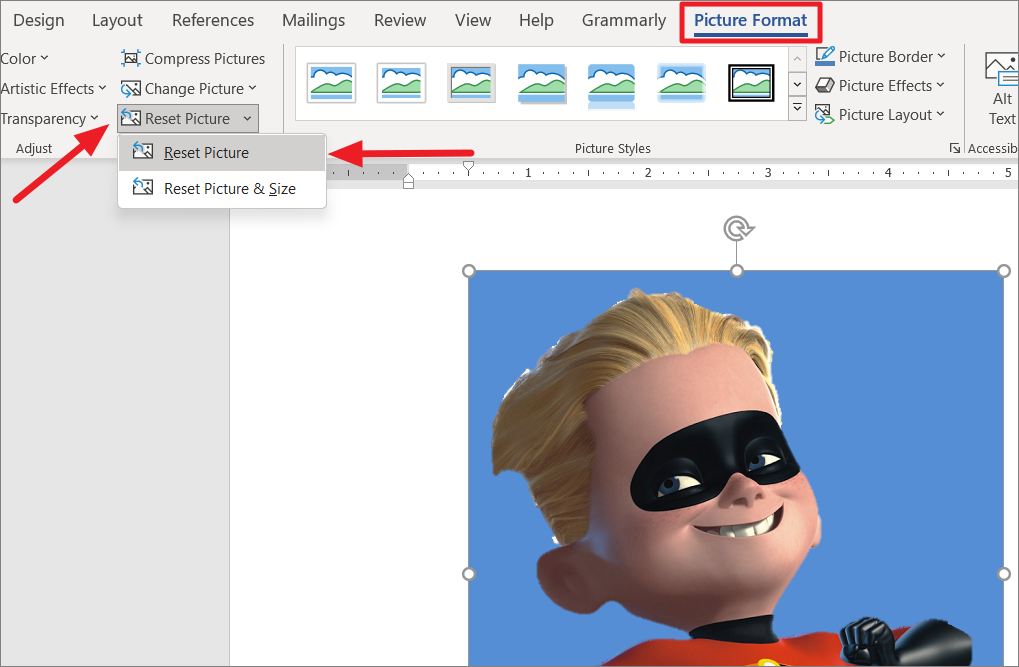Image resolution: width=1019 pixels, height=667 pixels.
Task: Click the Change Picture icon
Action: click(131, 88)
